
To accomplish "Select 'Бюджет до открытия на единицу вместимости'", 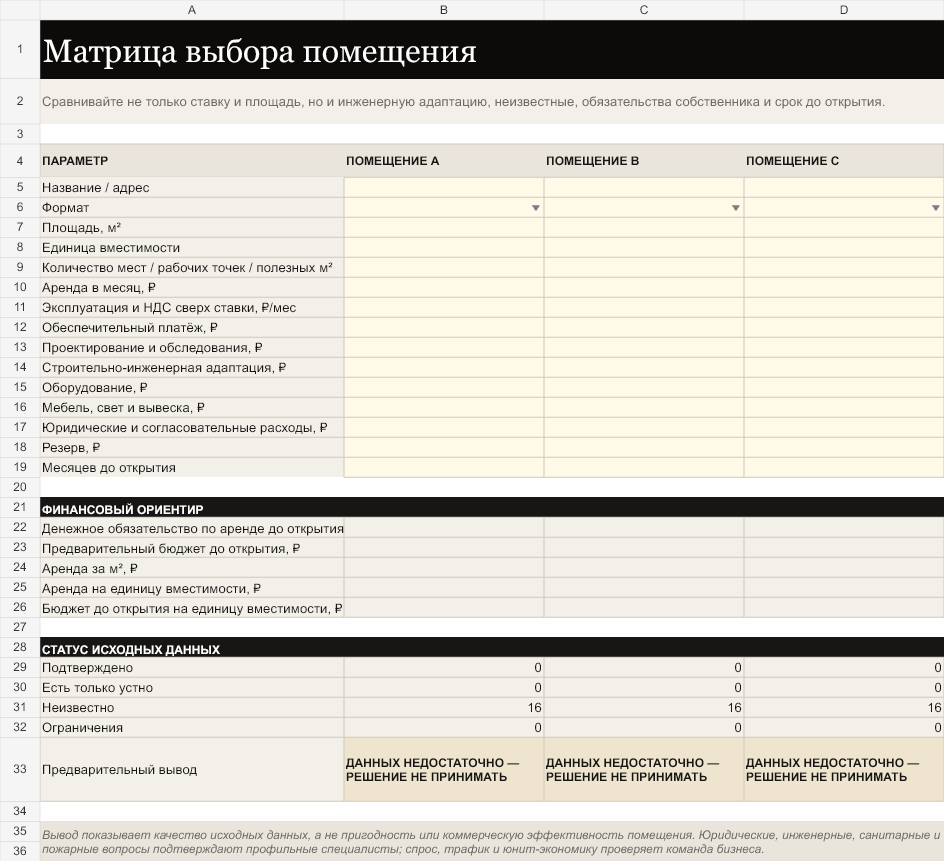I will pyautogui.click(x=192, y=608).
